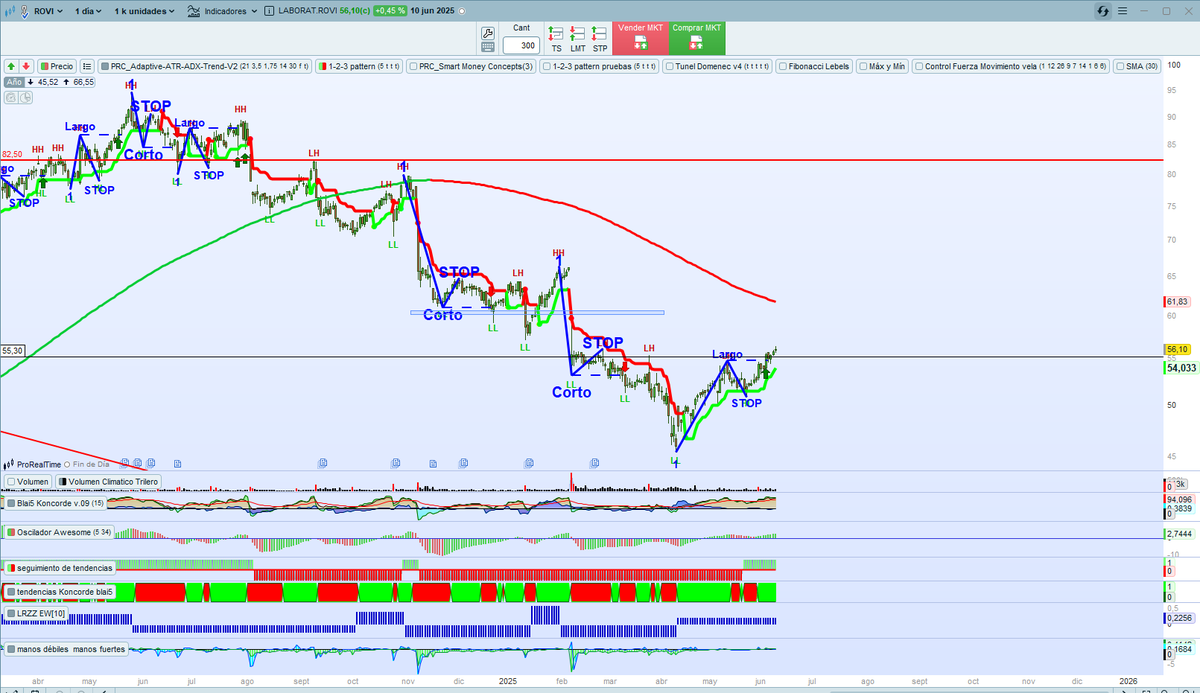Toggle Volumen Climatico Trilero indicator
Screen dimensions: 1200x693
pos(108,481)
